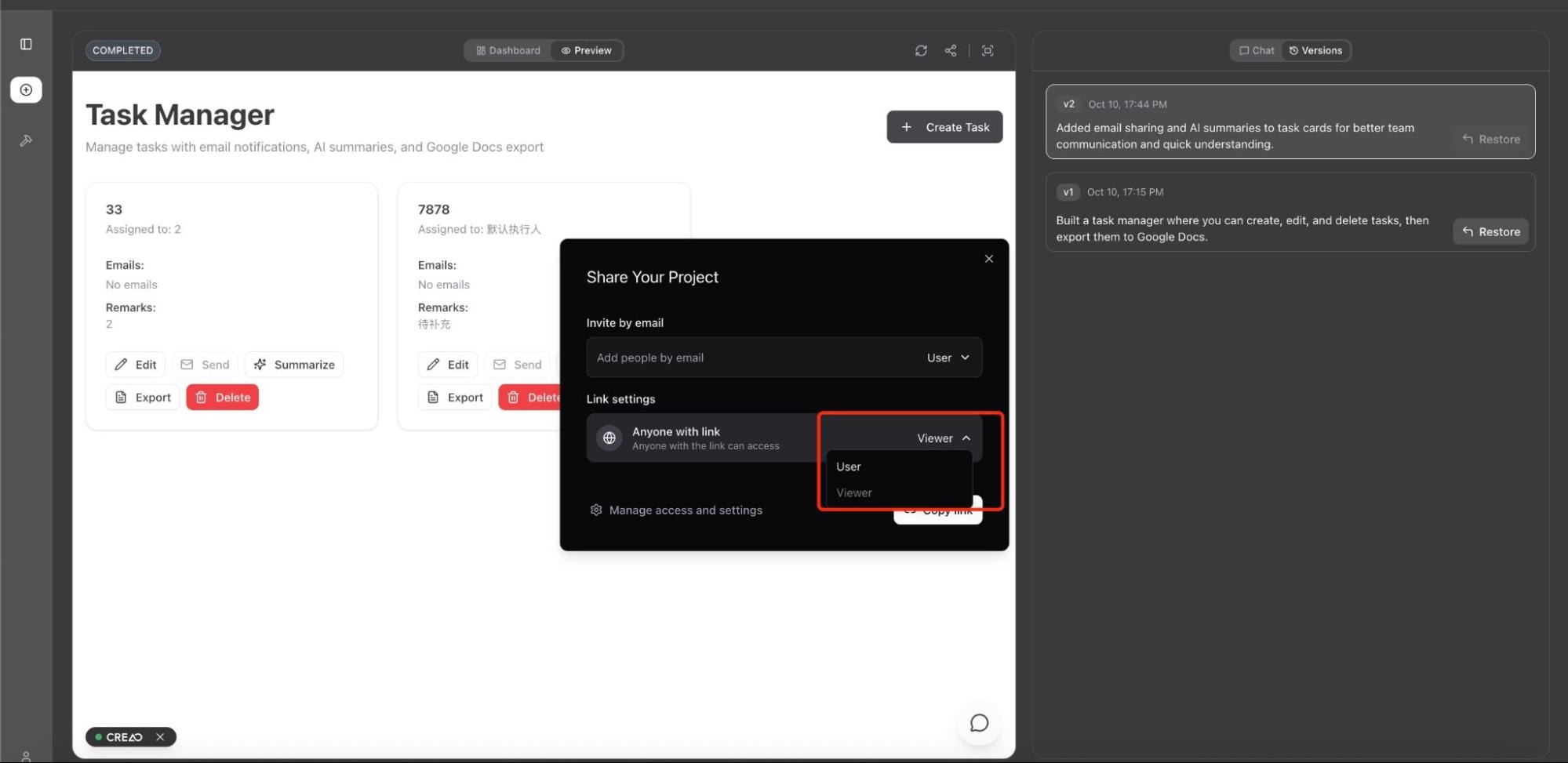Screen dimensions: 1568x763
Task: Select the v1 version description text
Action: pos(1242,228)
